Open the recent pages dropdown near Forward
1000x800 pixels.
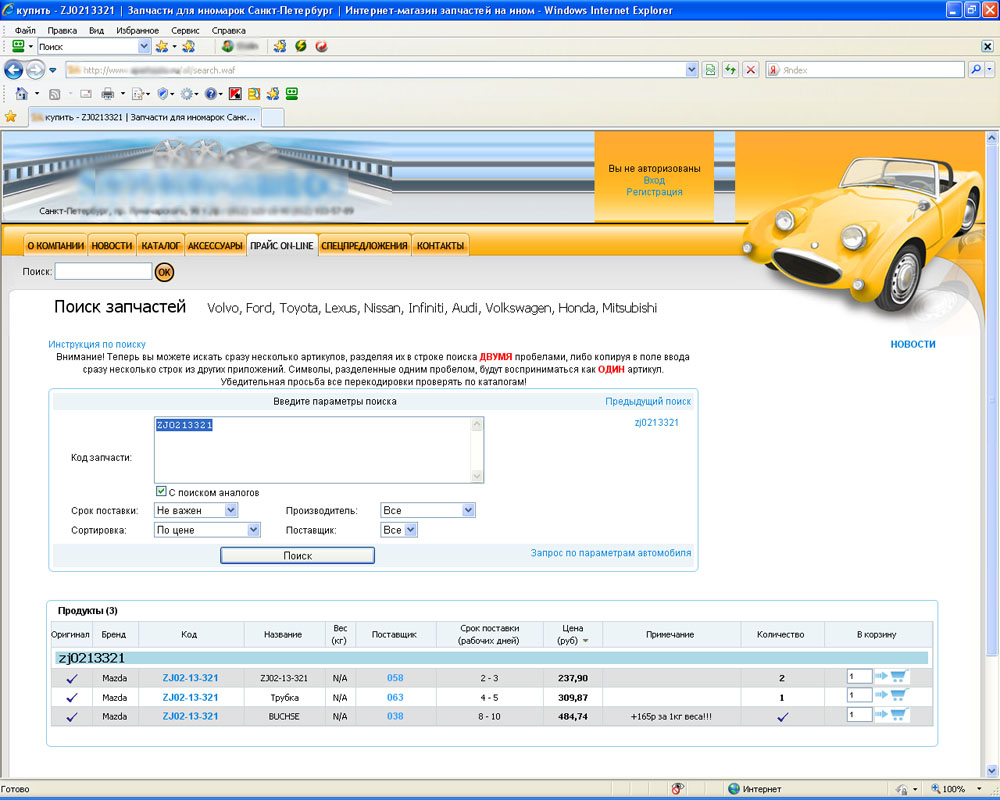(53, 70)
